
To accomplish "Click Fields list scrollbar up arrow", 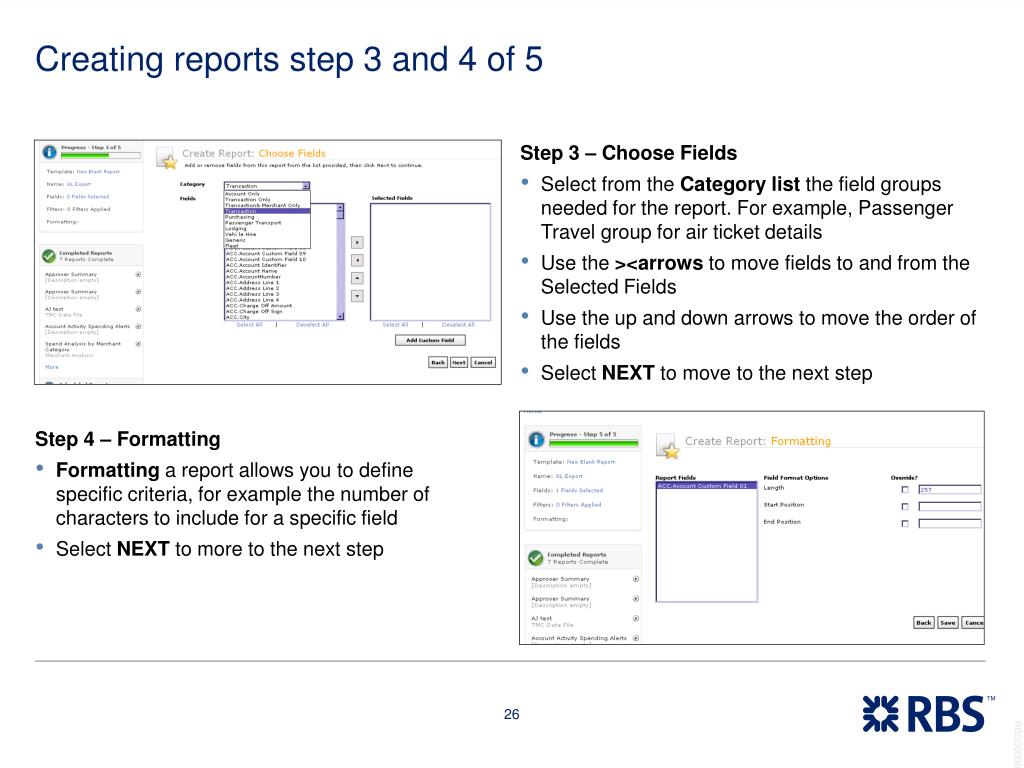I will point(340,207).
